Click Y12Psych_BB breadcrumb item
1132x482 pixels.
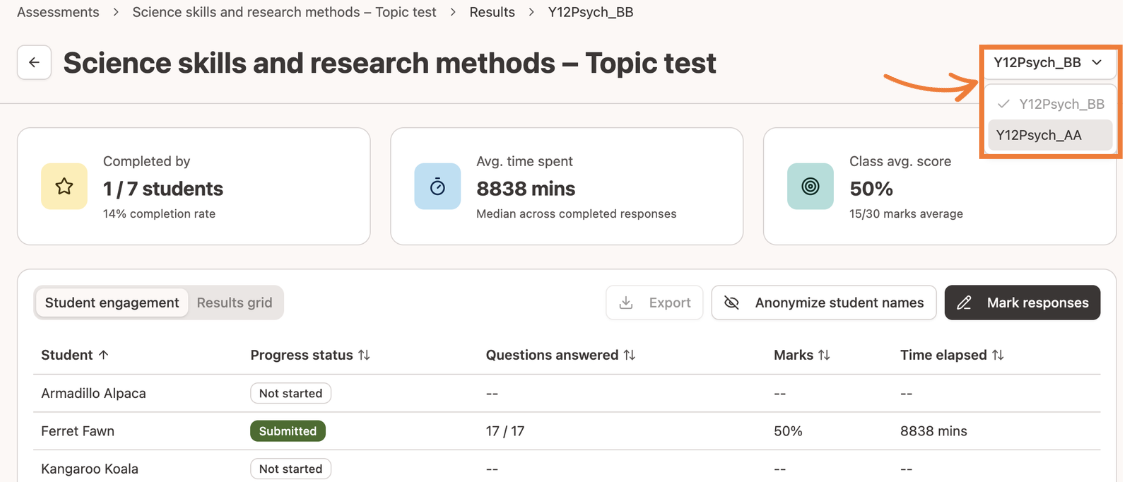pyautogui.click(x=591, y=12)
